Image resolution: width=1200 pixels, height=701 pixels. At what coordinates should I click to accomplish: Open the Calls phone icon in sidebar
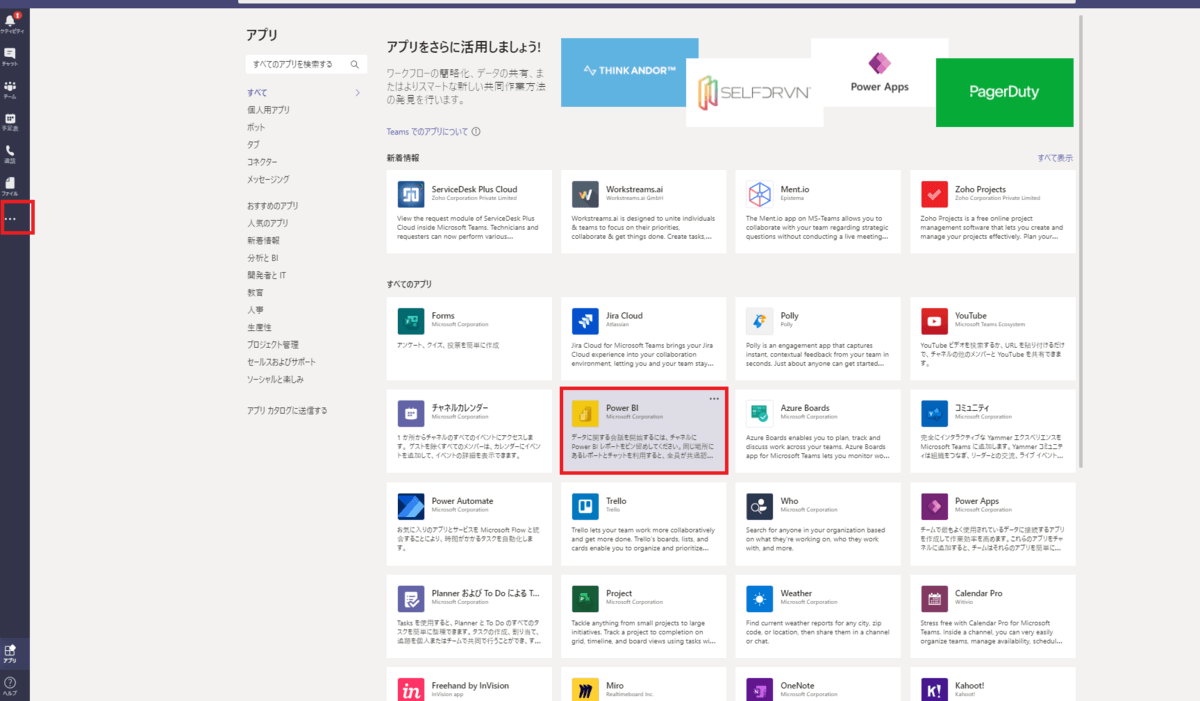coord(10,152)
